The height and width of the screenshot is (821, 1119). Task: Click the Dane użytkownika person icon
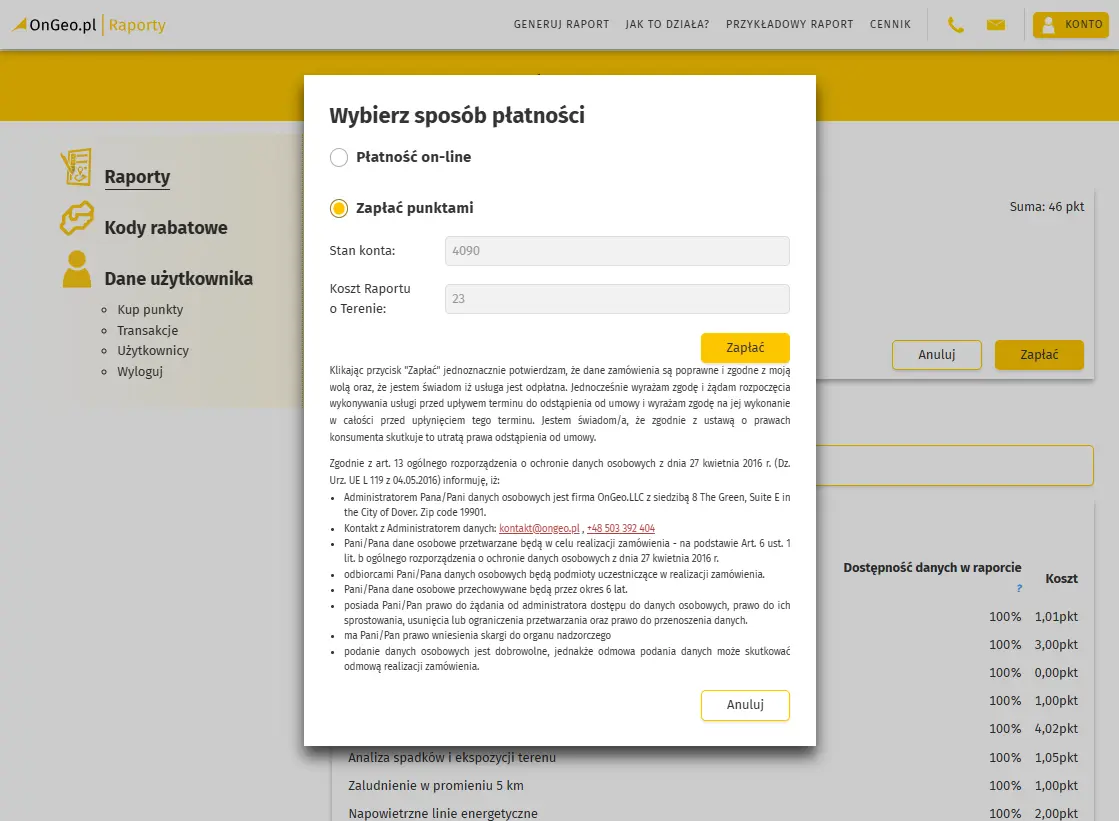point(76,270)
